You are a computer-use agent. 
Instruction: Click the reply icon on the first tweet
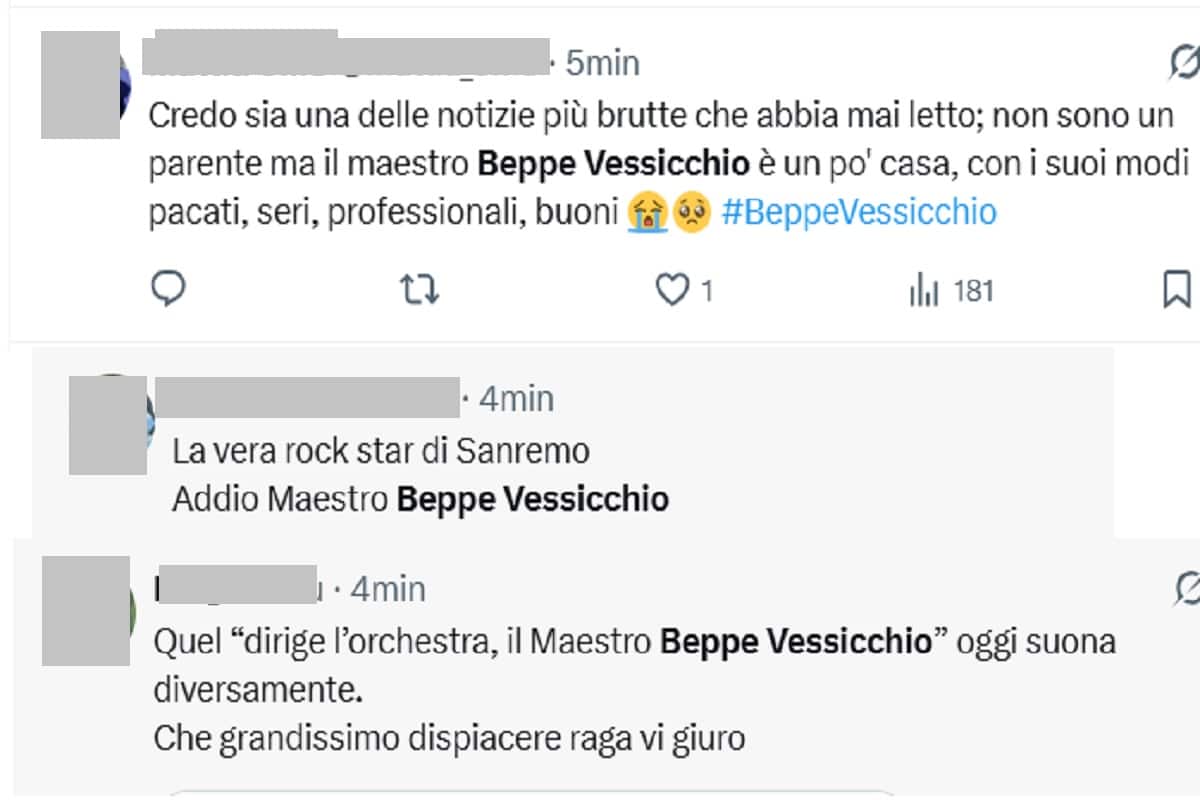point(168,291)
